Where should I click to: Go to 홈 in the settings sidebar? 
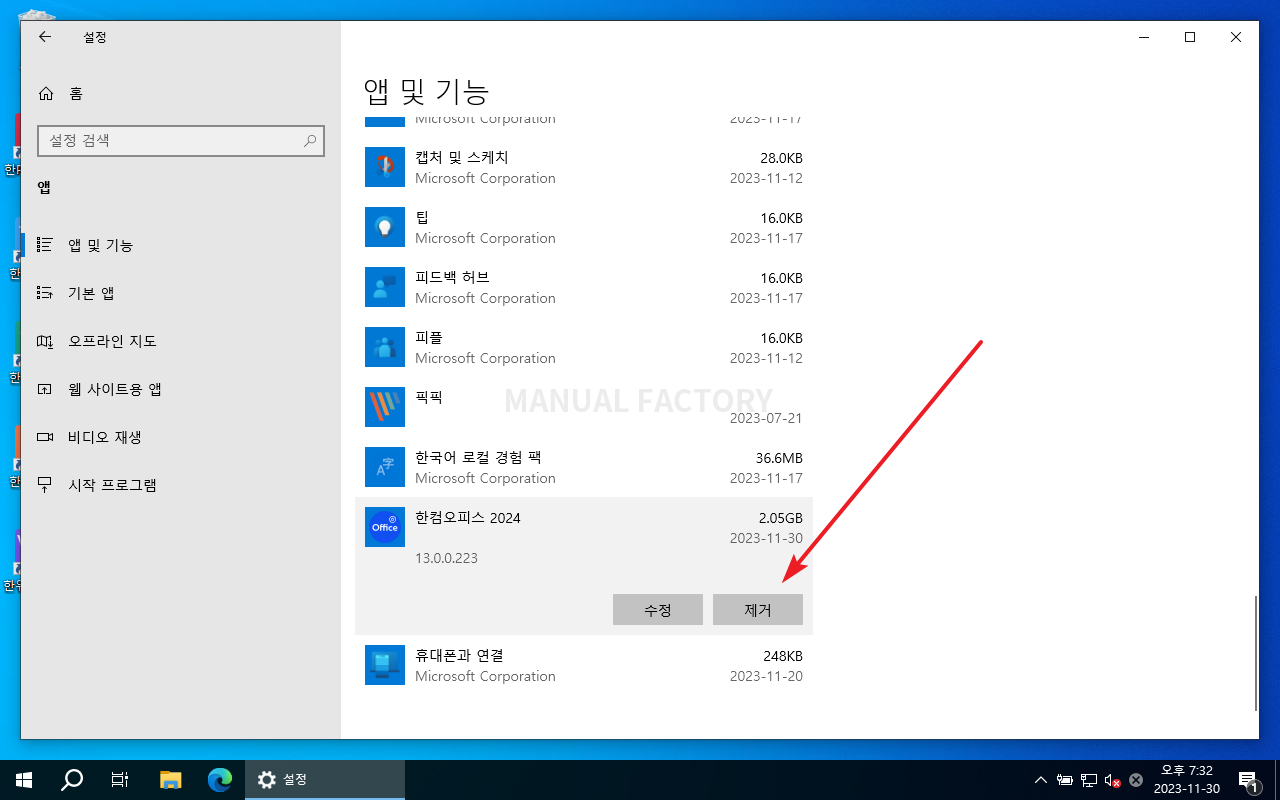point(180,93)
